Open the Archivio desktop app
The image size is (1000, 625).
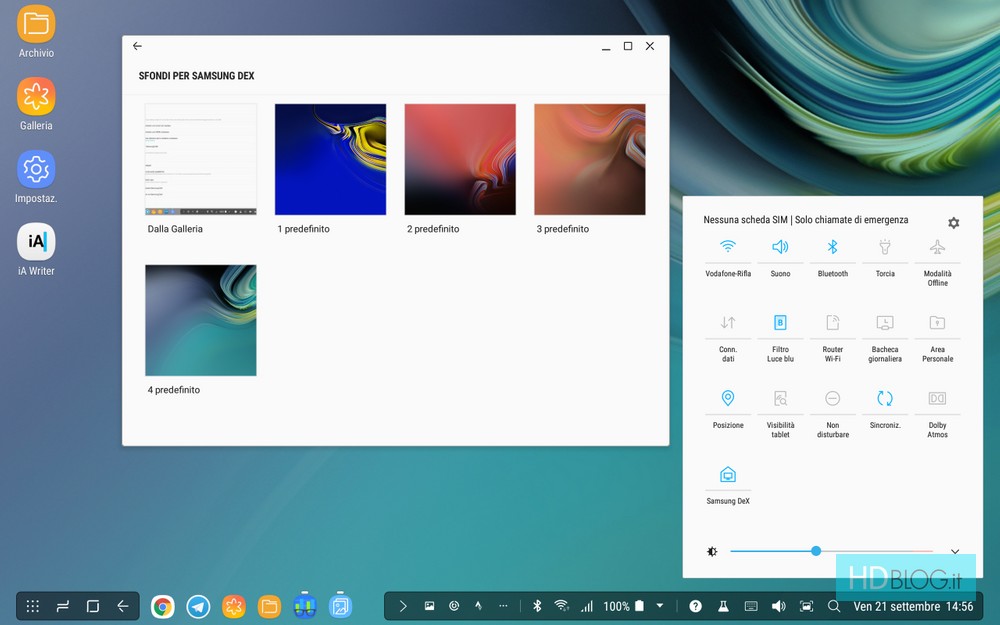click(x=36, y=32)
